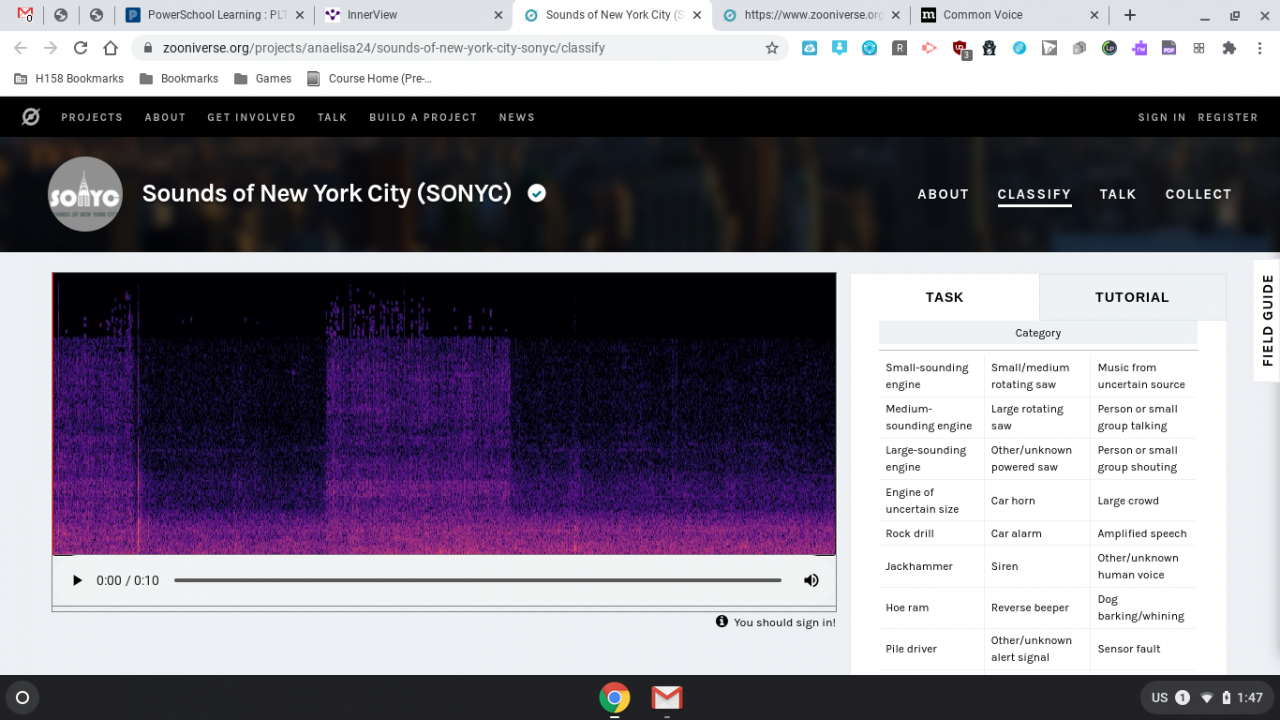Click the spectrogram image
This screenshot has height=720, width=1280.
click(444, 413)
